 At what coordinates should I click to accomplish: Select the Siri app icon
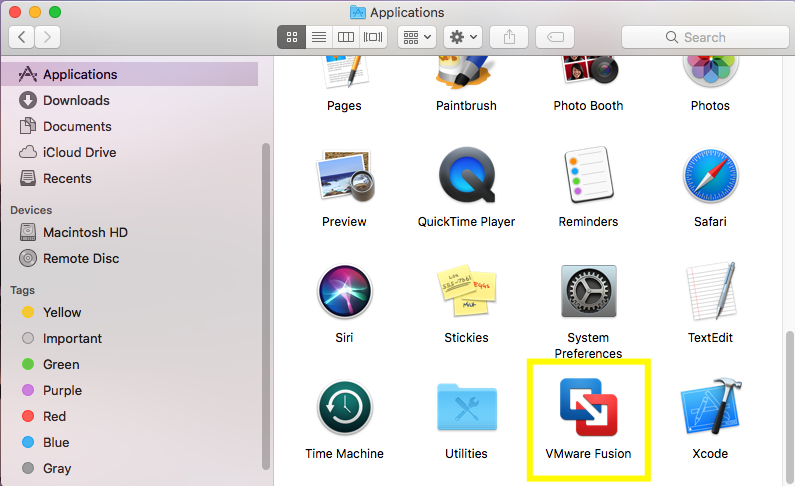[x=345, y=291]
